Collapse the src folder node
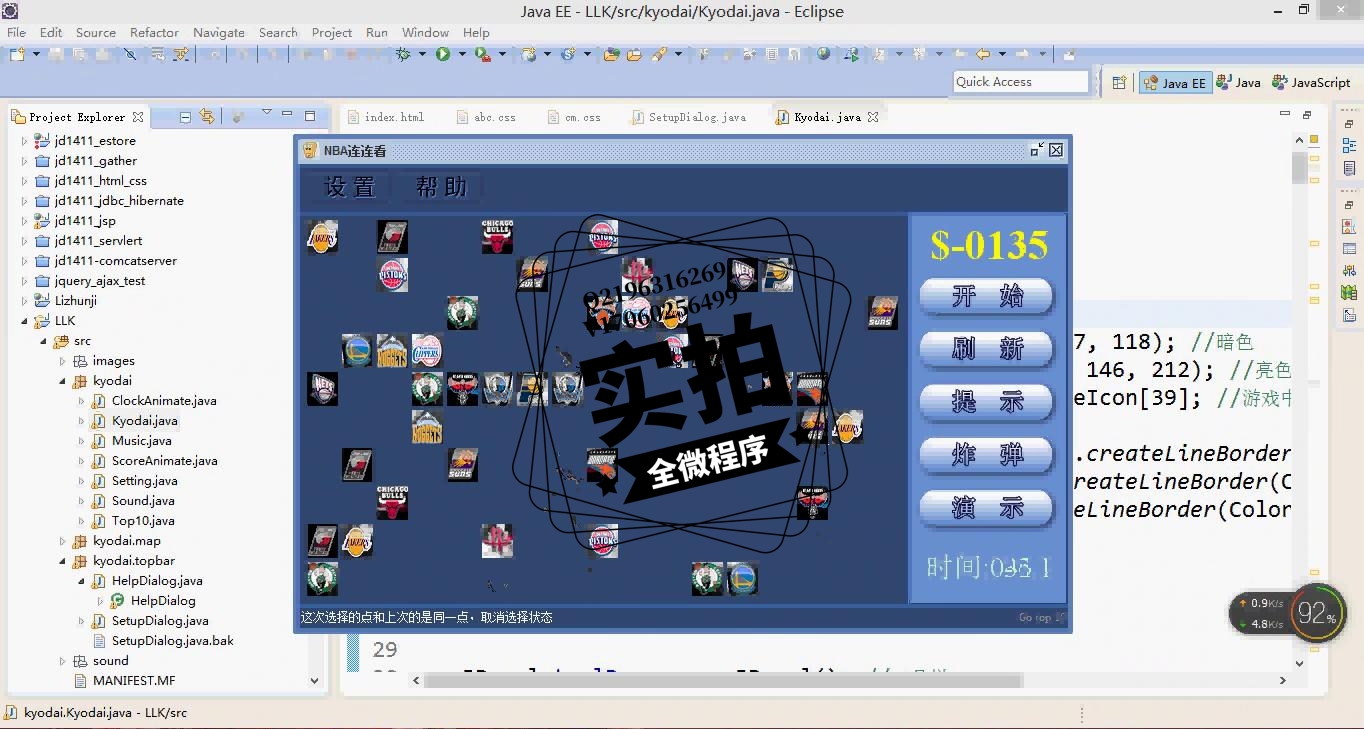Viewport: 1364px width, 729px height. [x=44, y=341]
